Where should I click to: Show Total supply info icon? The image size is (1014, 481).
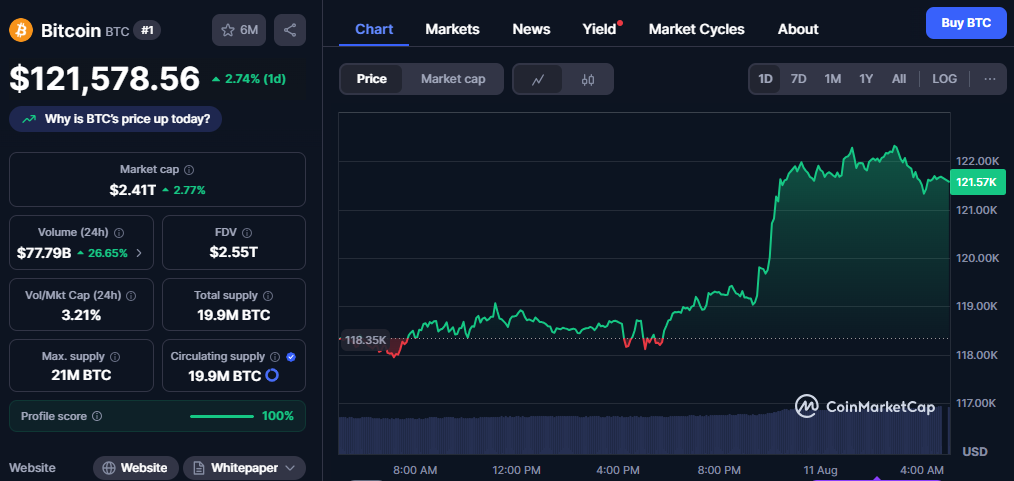tap(268, 295)
